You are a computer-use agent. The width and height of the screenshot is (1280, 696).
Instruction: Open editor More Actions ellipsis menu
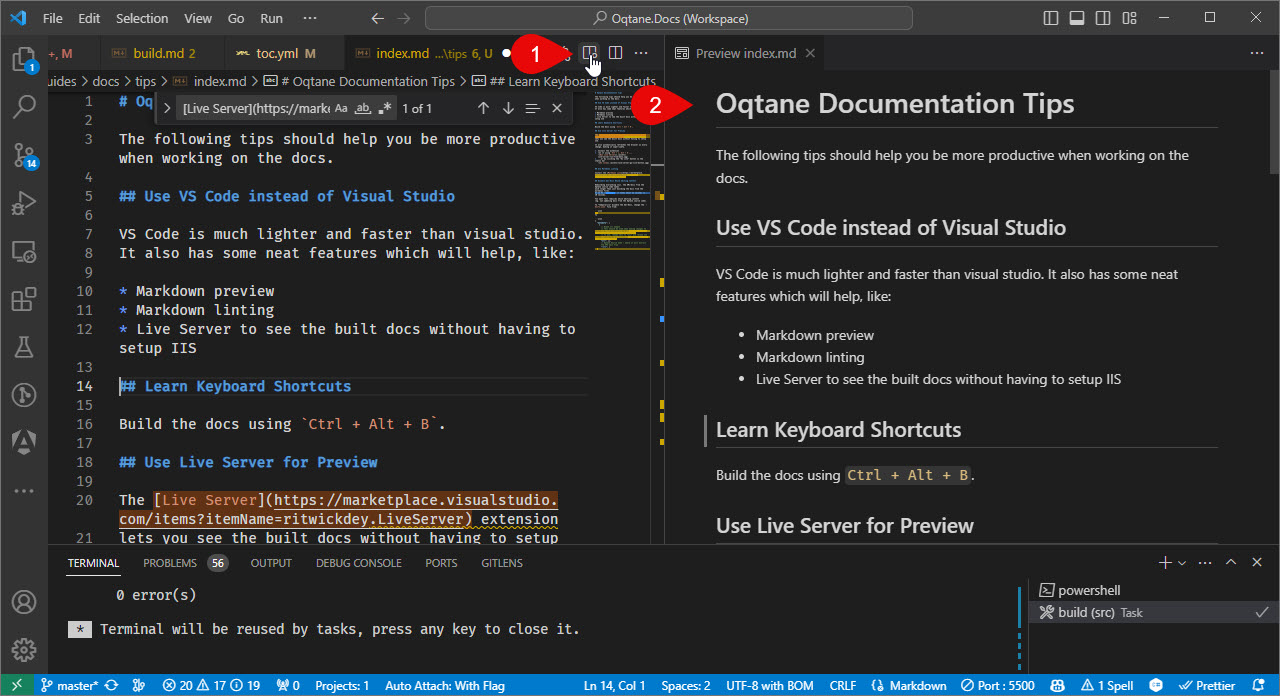coord(642,53)
